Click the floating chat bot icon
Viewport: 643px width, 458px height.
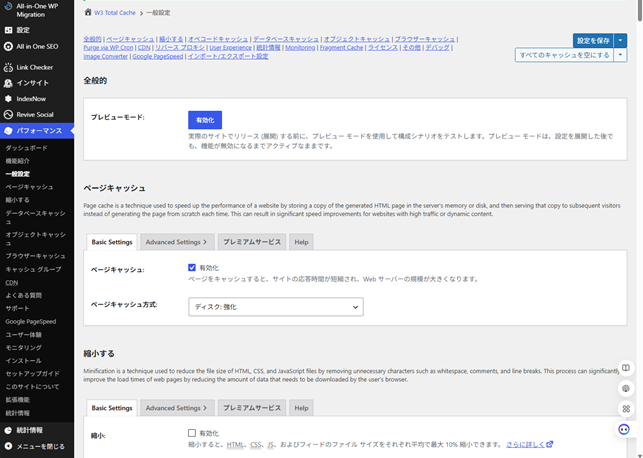click(624, 429)
